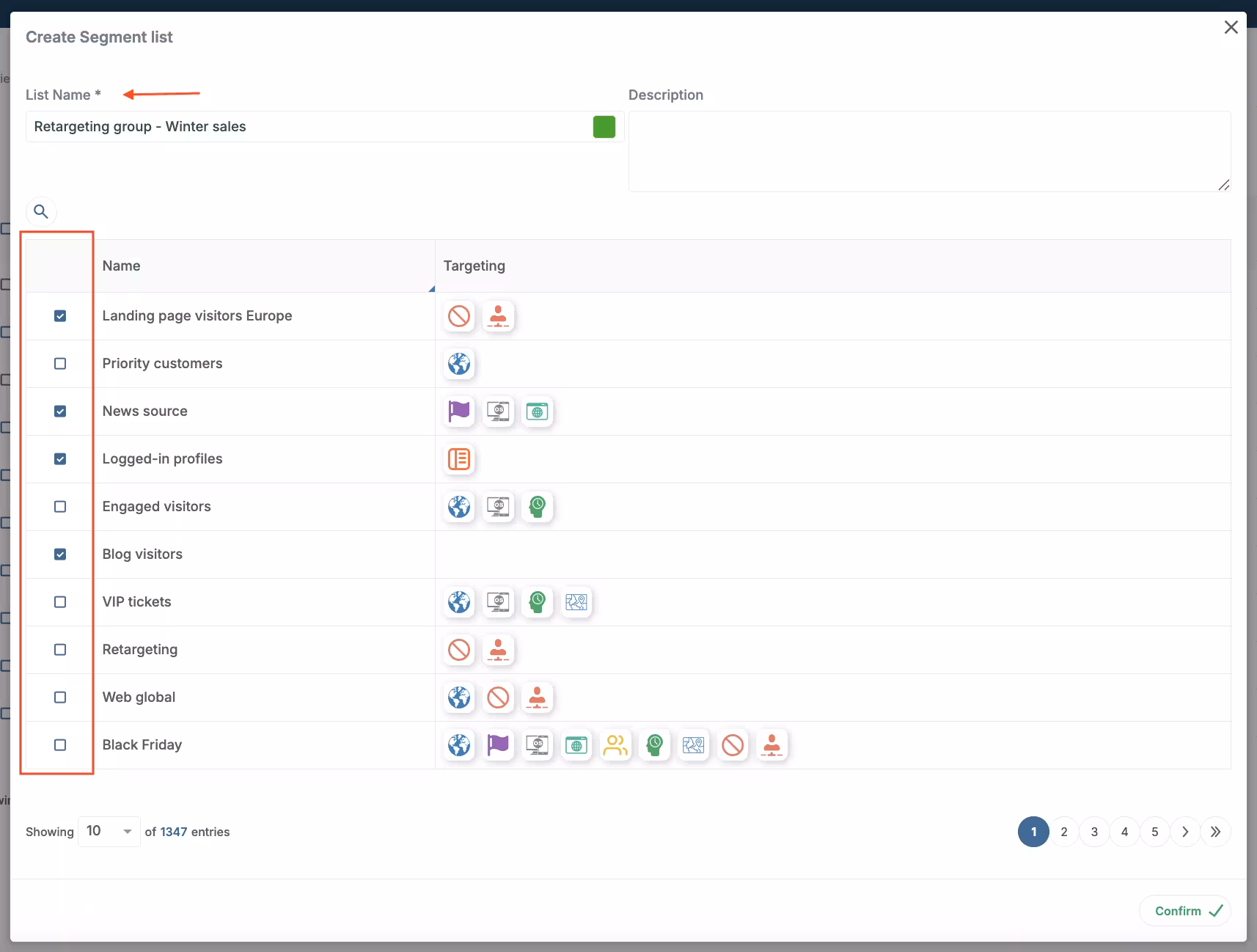Open page 3 of the segment list

point(1093,831)
